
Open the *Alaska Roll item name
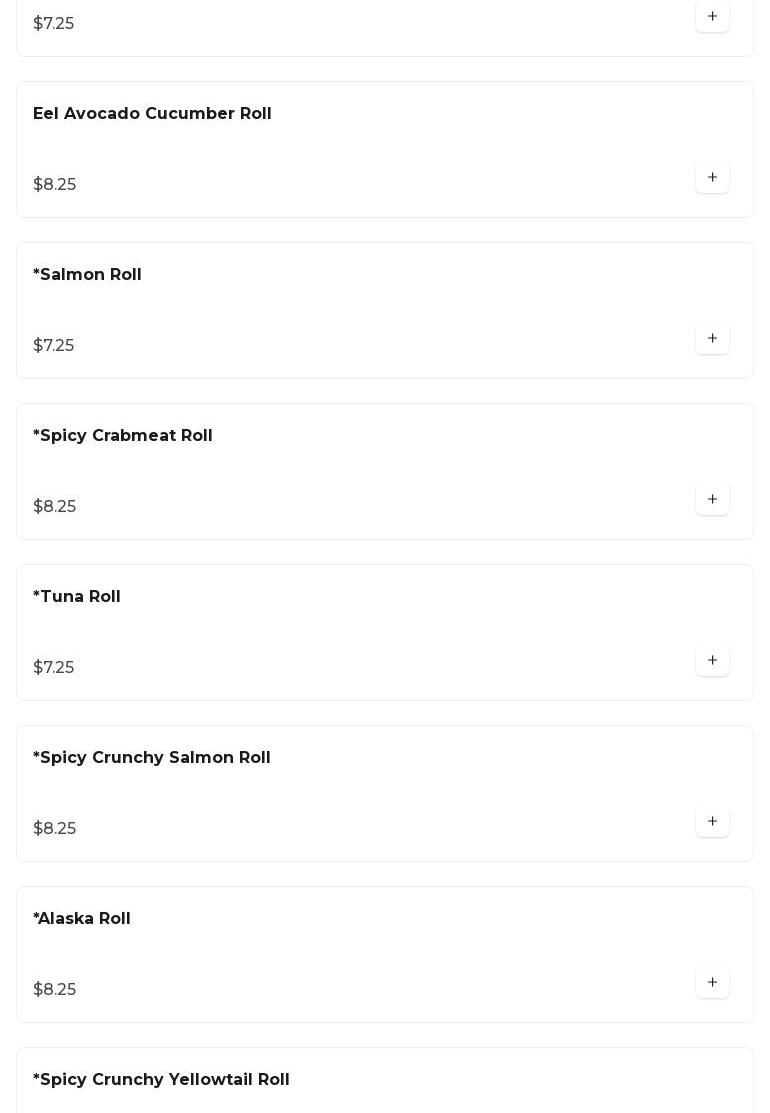click(x=81, y=919)
